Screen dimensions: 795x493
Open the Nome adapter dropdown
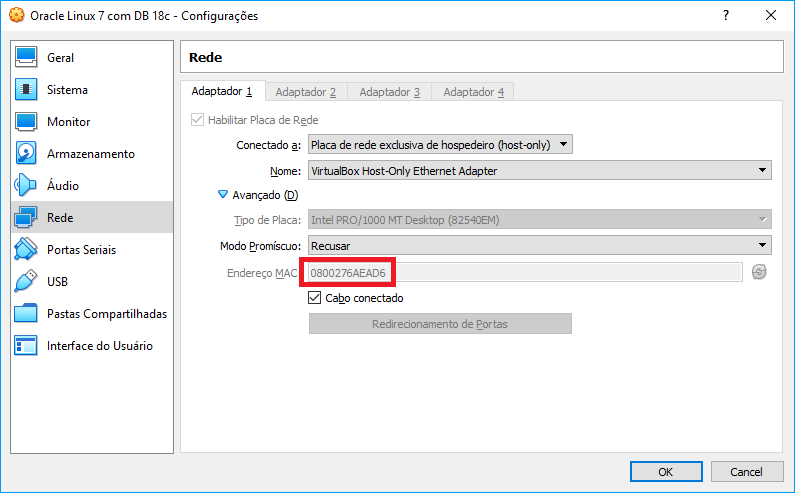click(x=540, y=170)
